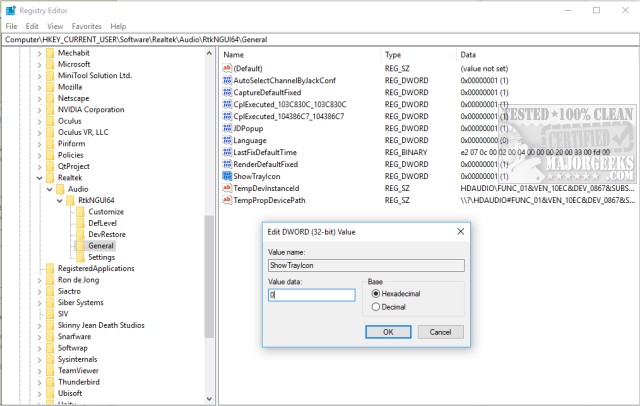Image resolution: width=640 pixels, height=406 pixels.
Task: Select the JDPopup DWORD icon
Action: click(x=227, y=128)
